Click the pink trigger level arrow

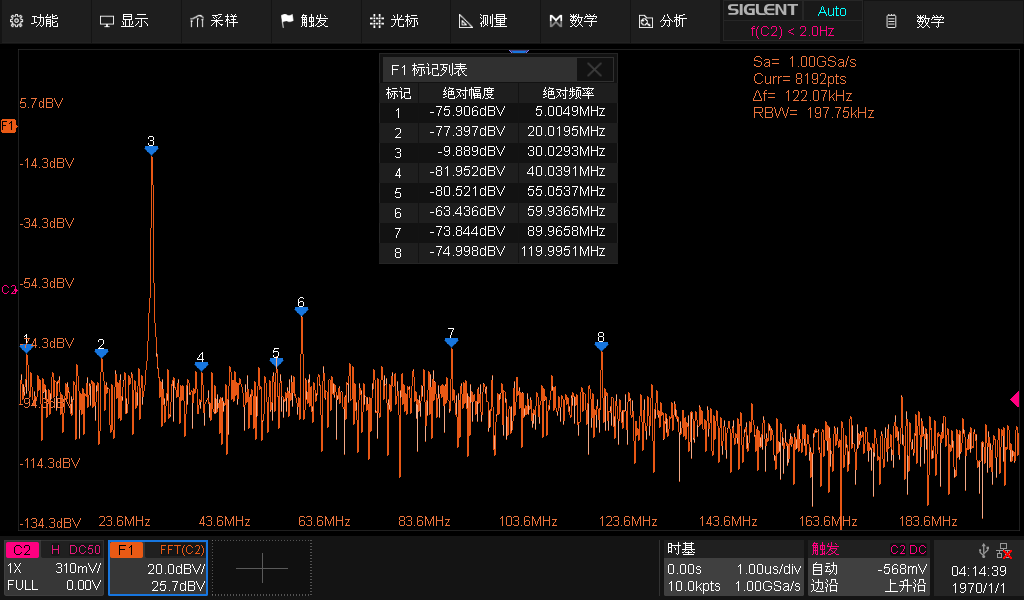click(1014, 400)
